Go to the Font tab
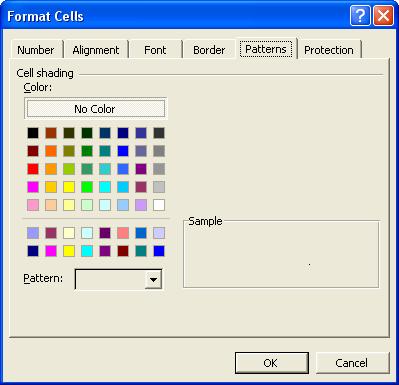Screen dimensions: 399x385 coord(155,50)
